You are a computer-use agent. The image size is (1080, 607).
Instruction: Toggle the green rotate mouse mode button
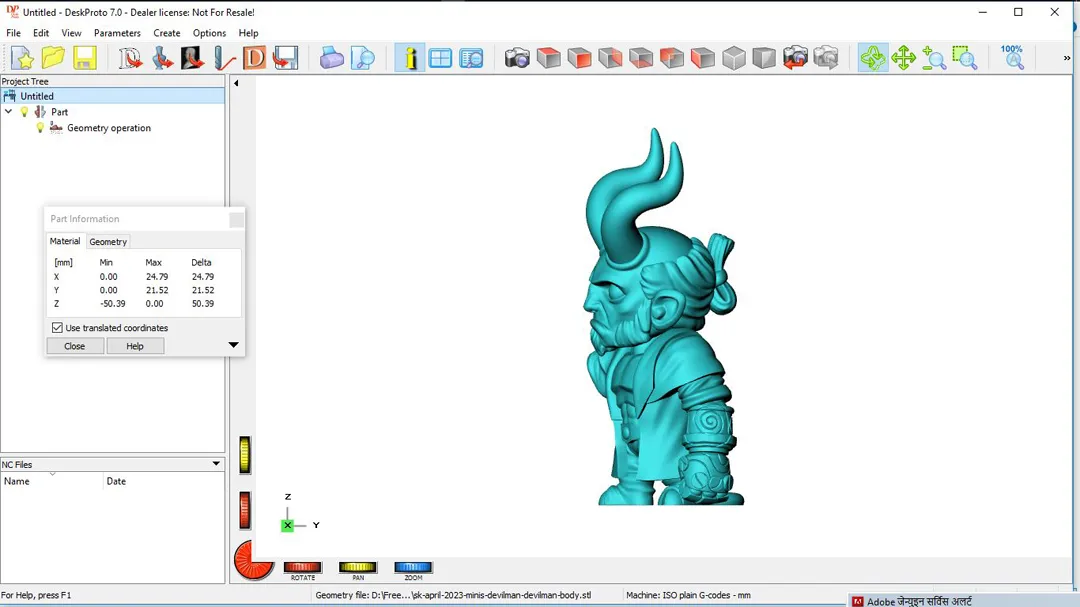[873, 58]
